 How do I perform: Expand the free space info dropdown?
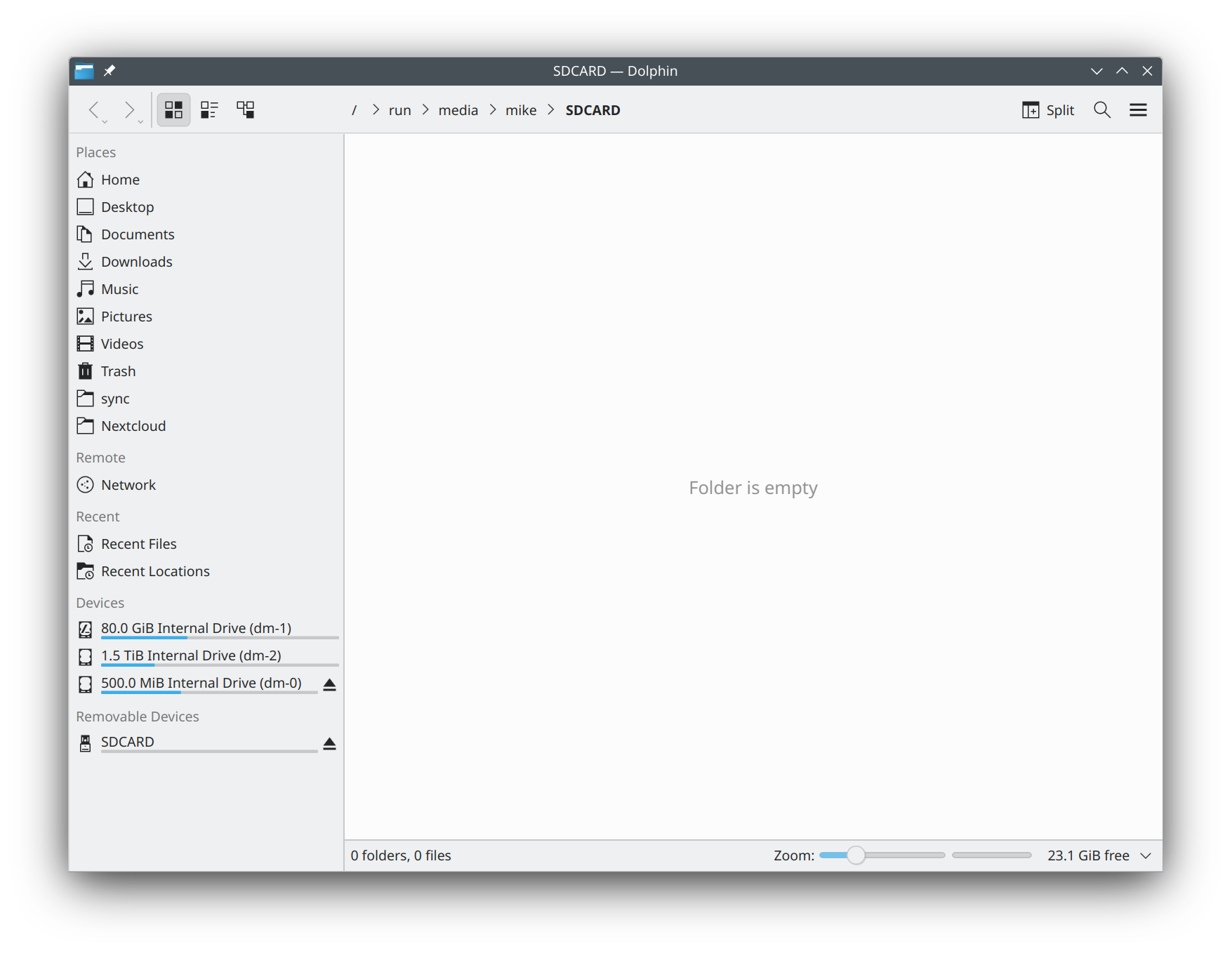pos(1146,855)
